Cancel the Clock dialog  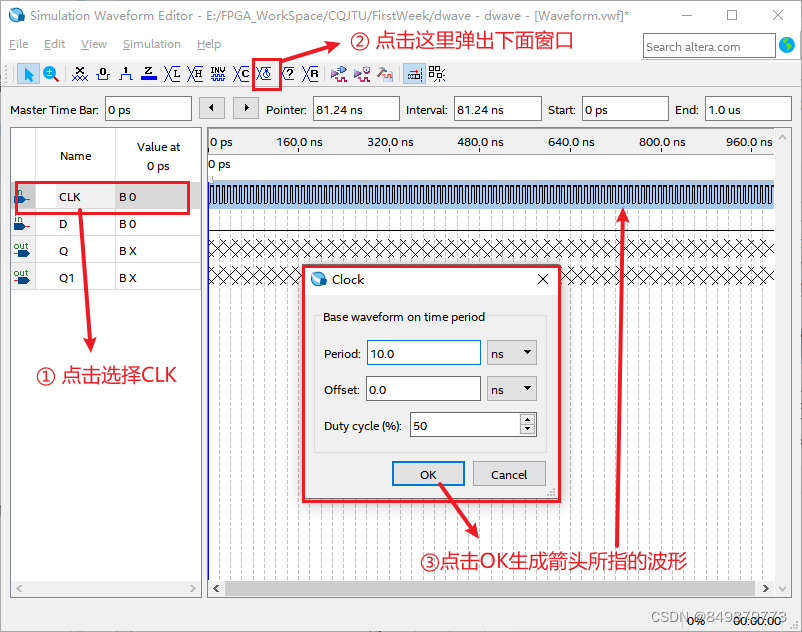click(509, 474)
